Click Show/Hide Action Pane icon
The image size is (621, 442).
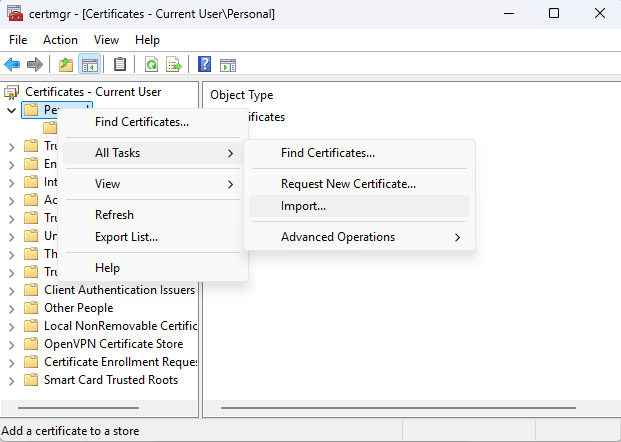click(x=228, y=65)
